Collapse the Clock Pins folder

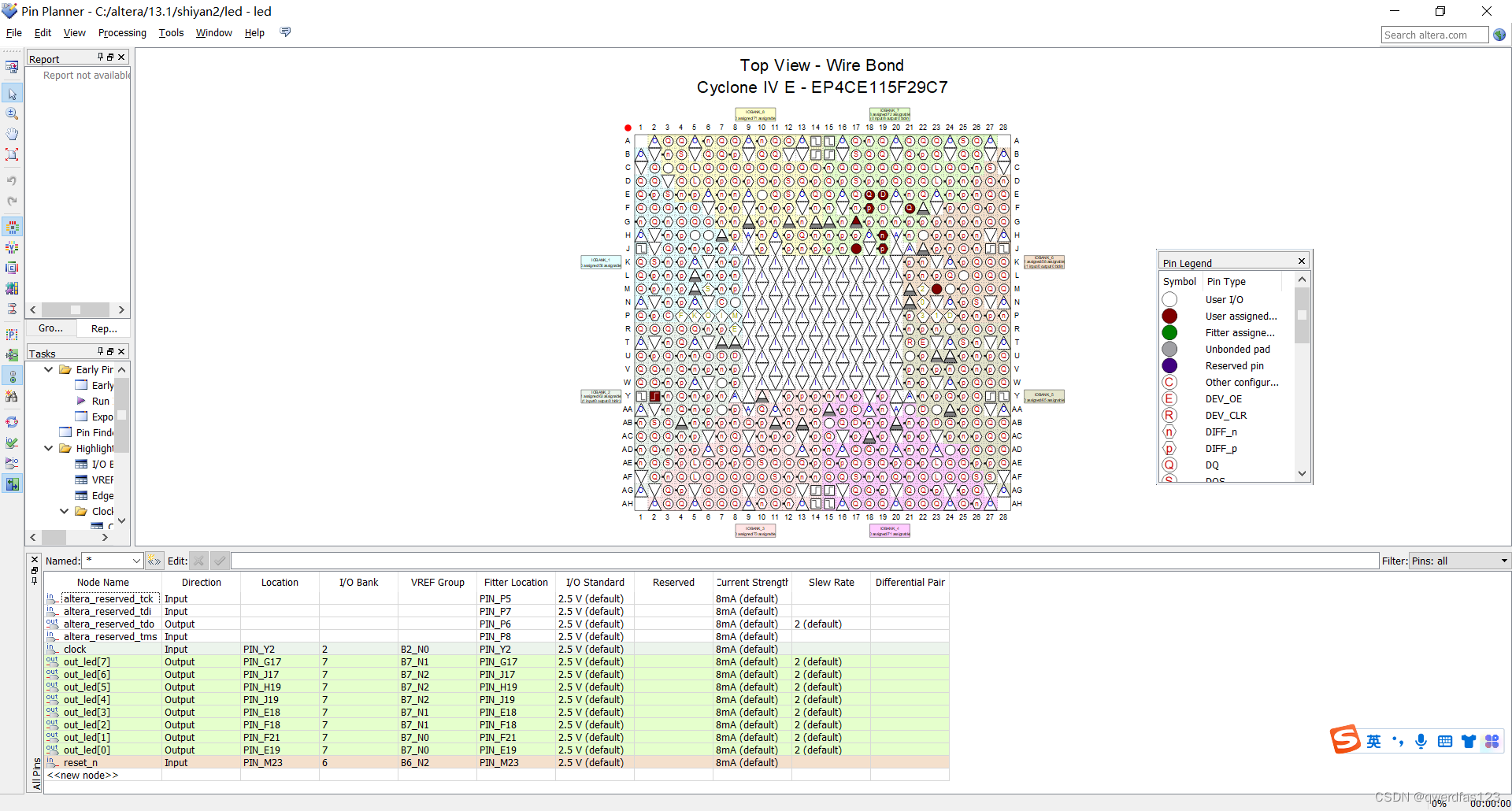(x=65, y=511)
